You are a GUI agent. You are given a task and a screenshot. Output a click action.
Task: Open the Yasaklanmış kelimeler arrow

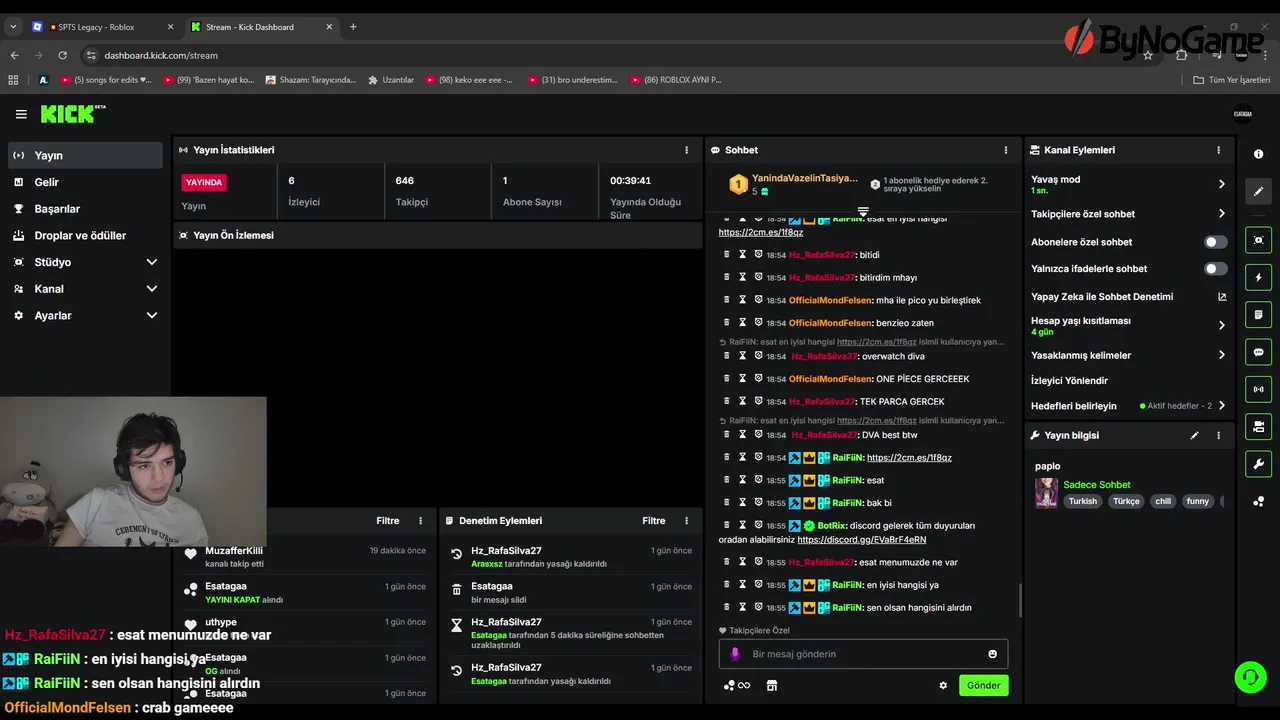pyautogui.click(x=1221, y=355)
